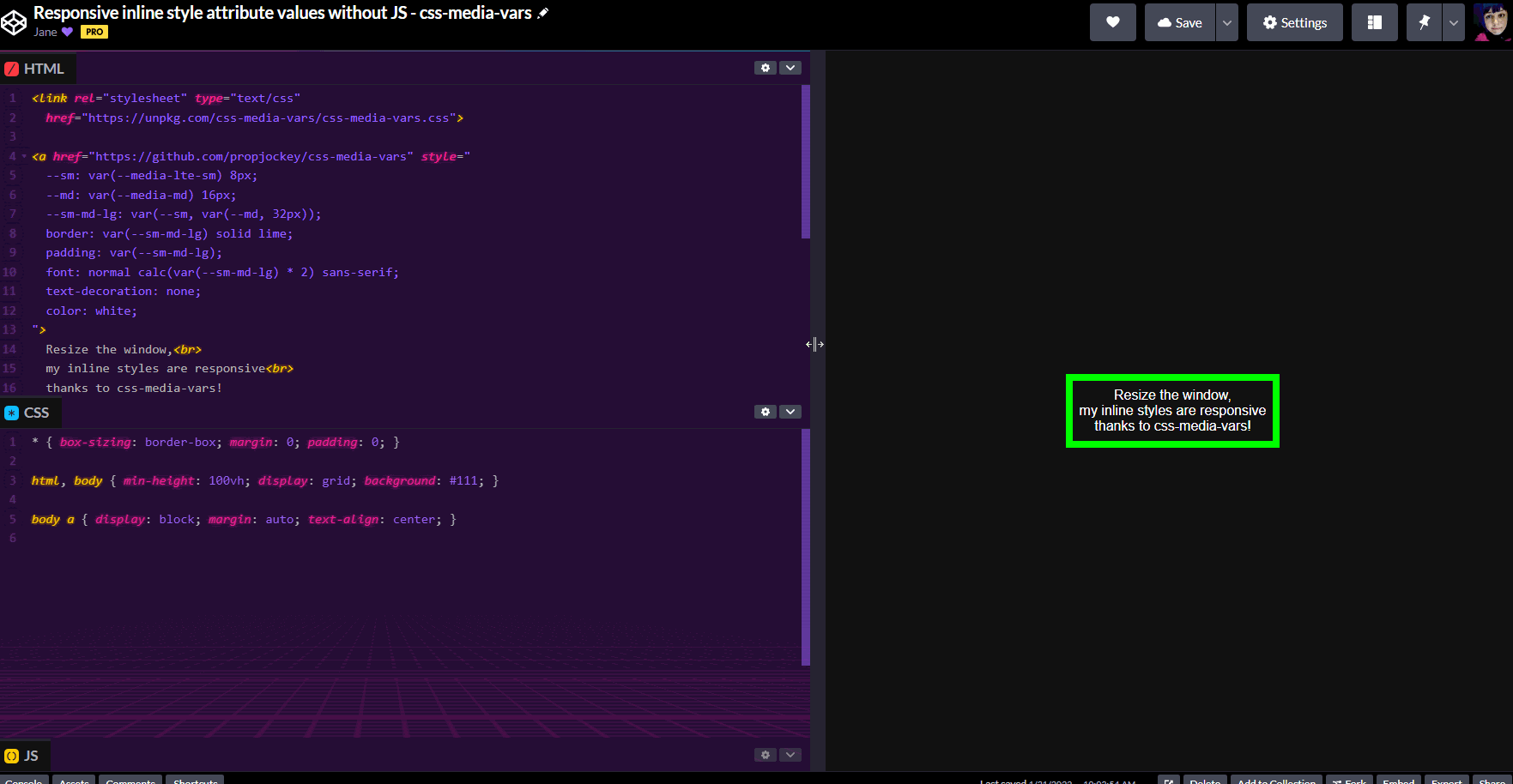Collapse the HTML editor with its chevron
The width and height of the screenshot is (1513, 784).
pyautogui.click(x=789, y=67)
